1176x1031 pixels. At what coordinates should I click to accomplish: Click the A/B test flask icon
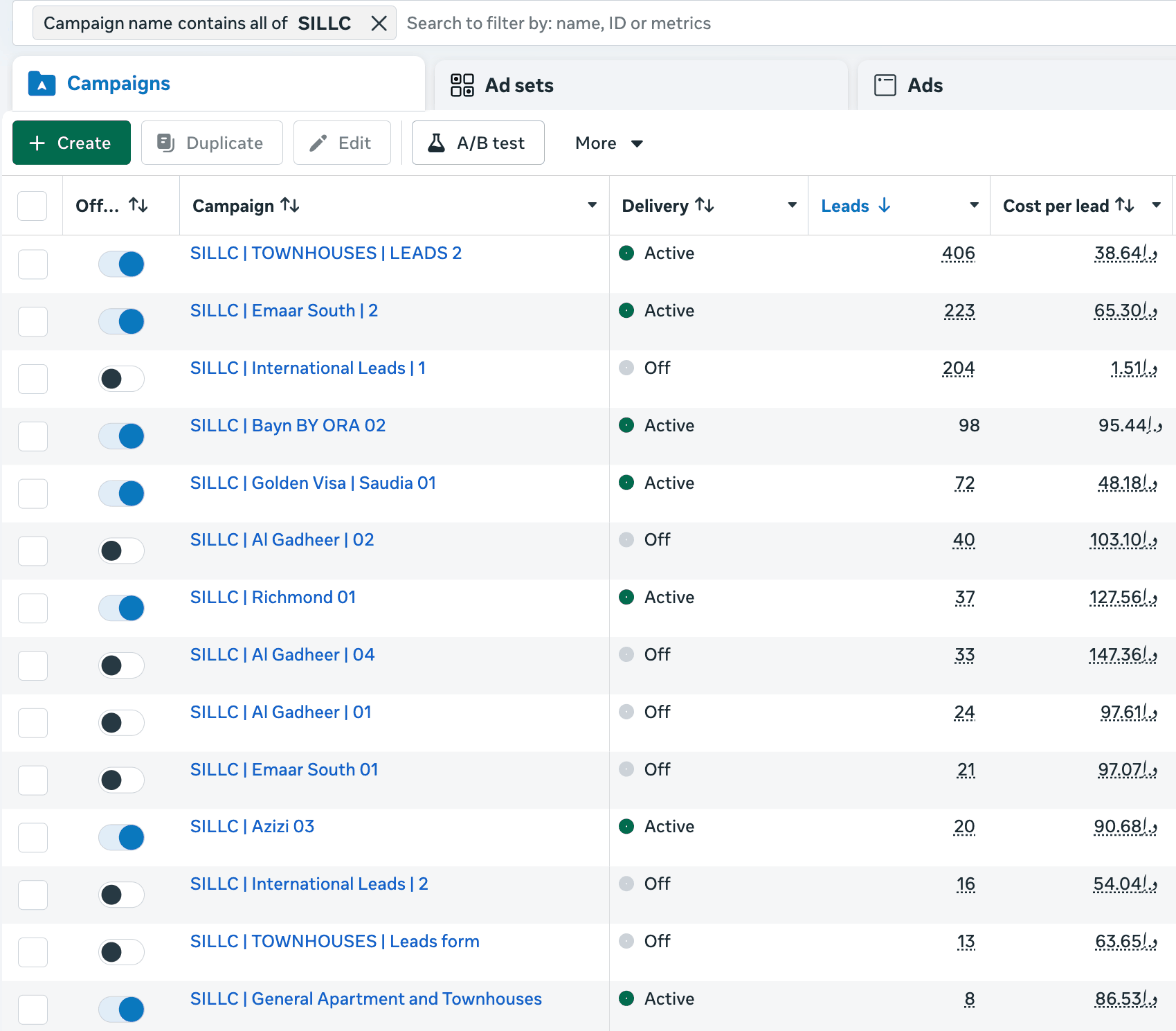436,142
